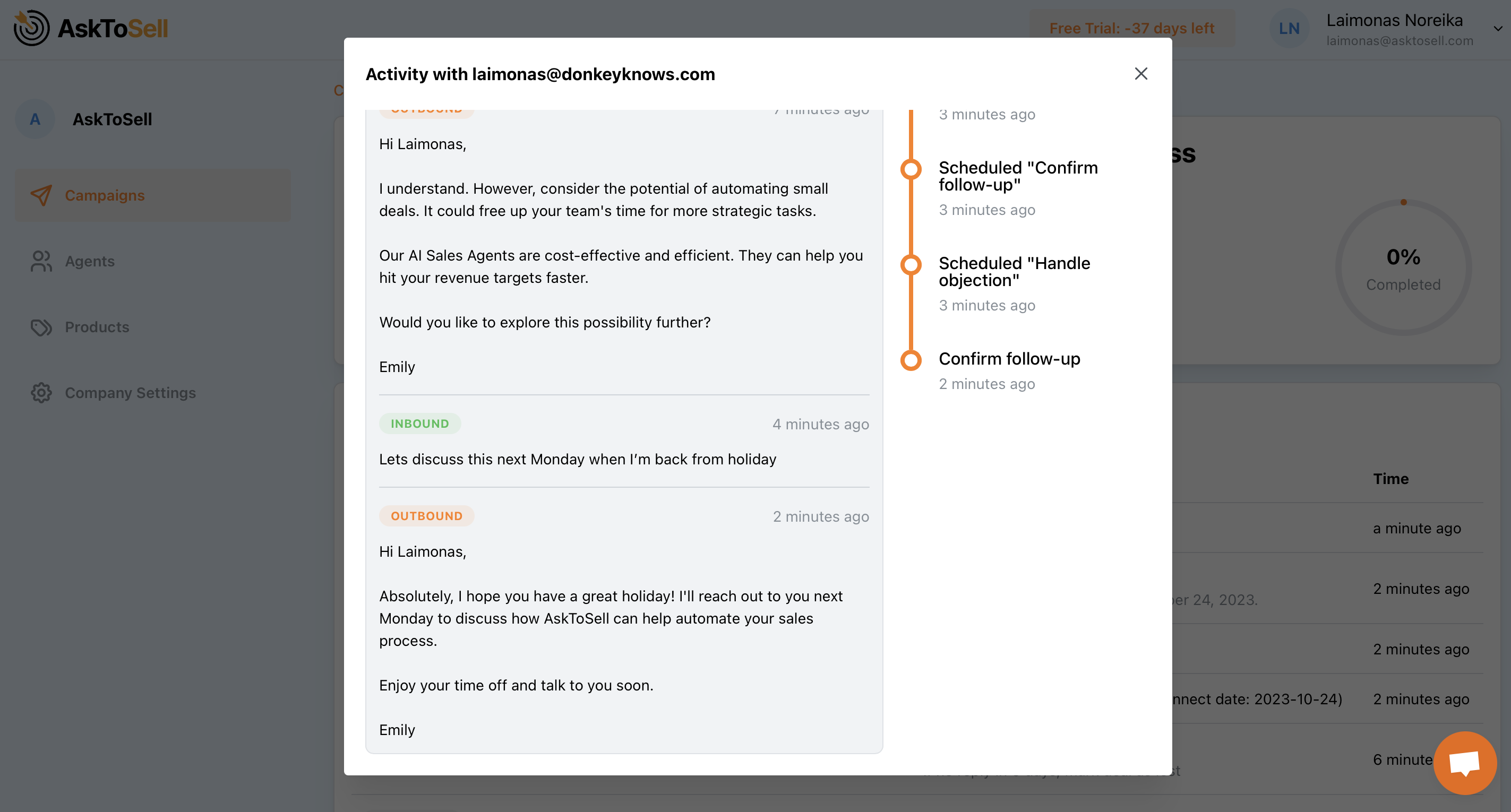Screen dimensions: 1511x812
Task: Click the Products tag icon
Action: [41, 327]
